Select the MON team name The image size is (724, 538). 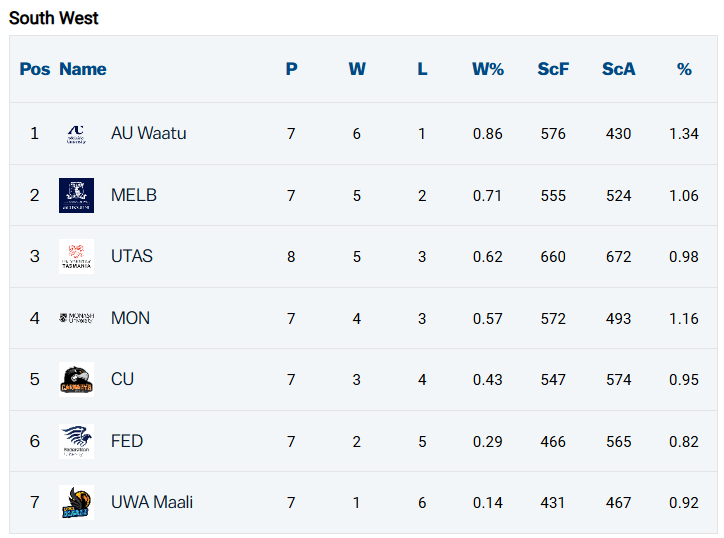tap(130, 318)
